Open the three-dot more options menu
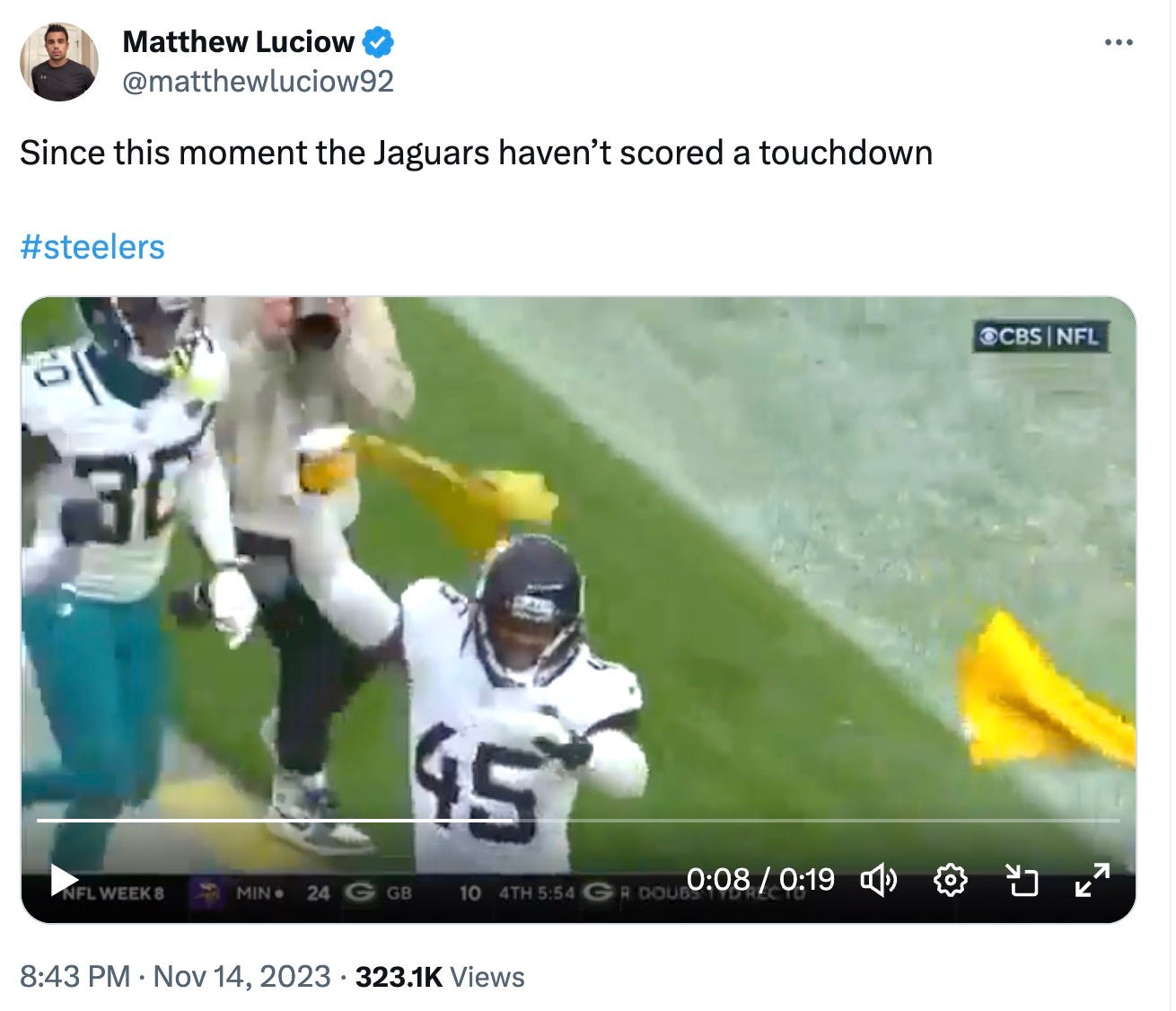Viewport: 1176px width, 1011px height. (1119, 42)
